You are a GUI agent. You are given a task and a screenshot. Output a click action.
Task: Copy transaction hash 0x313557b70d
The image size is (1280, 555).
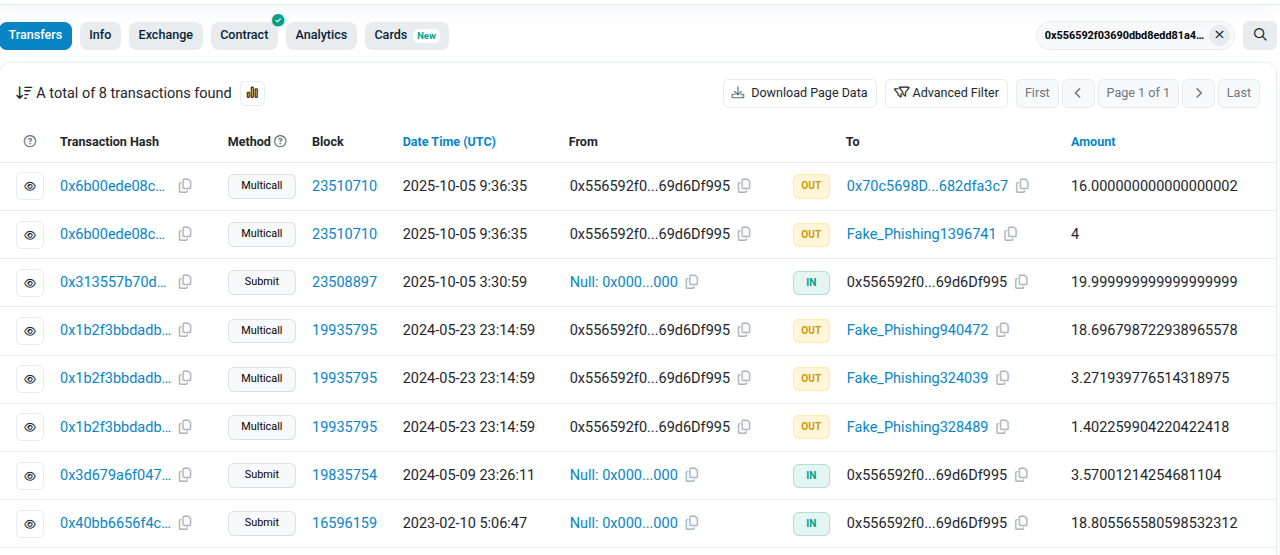185,282
